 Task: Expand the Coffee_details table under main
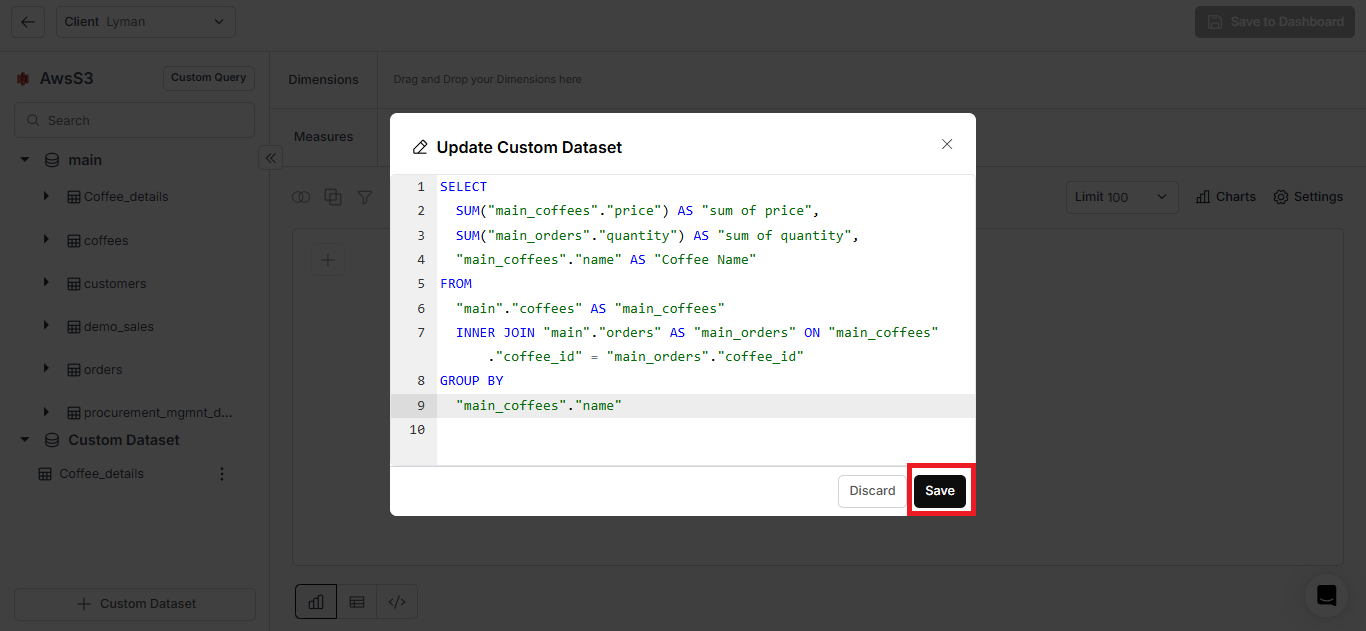(46, 196)
